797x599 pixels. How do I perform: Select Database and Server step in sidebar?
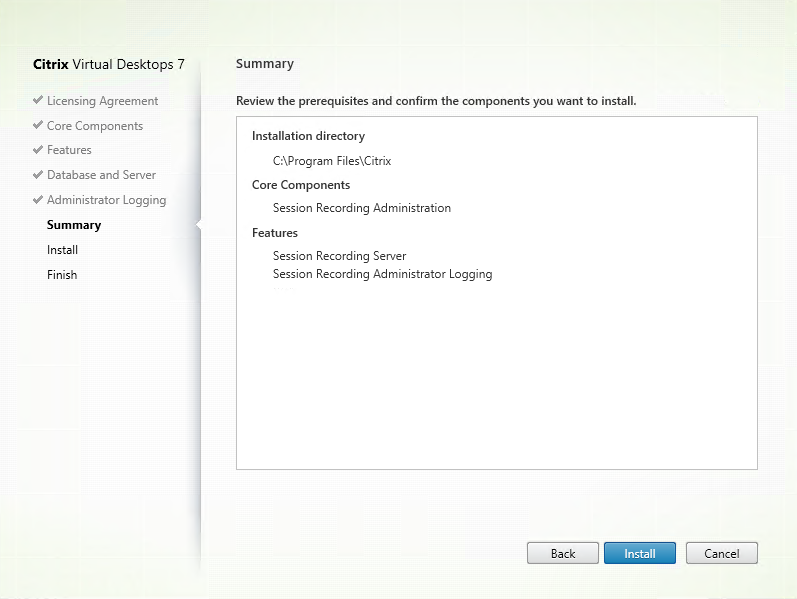pyautogui.click(x=101, y=175)
